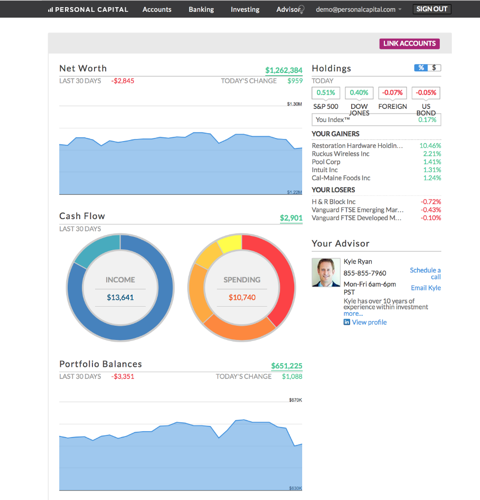Open Ruckus Wireless Inc gainer row

pos(376,154)
